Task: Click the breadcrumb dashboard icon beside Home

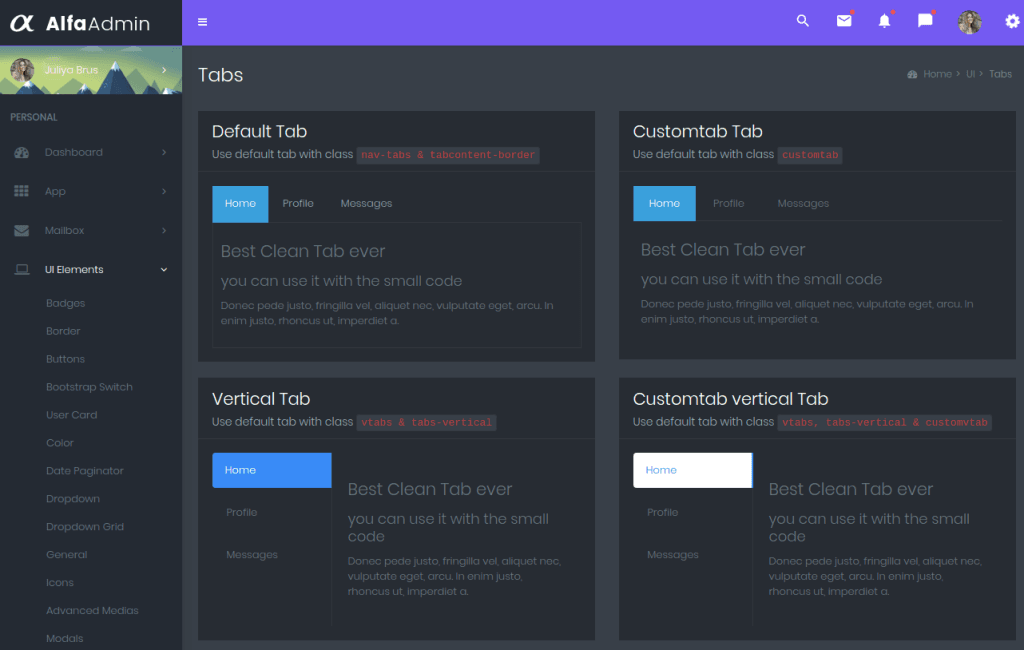Action: point(912,74)
